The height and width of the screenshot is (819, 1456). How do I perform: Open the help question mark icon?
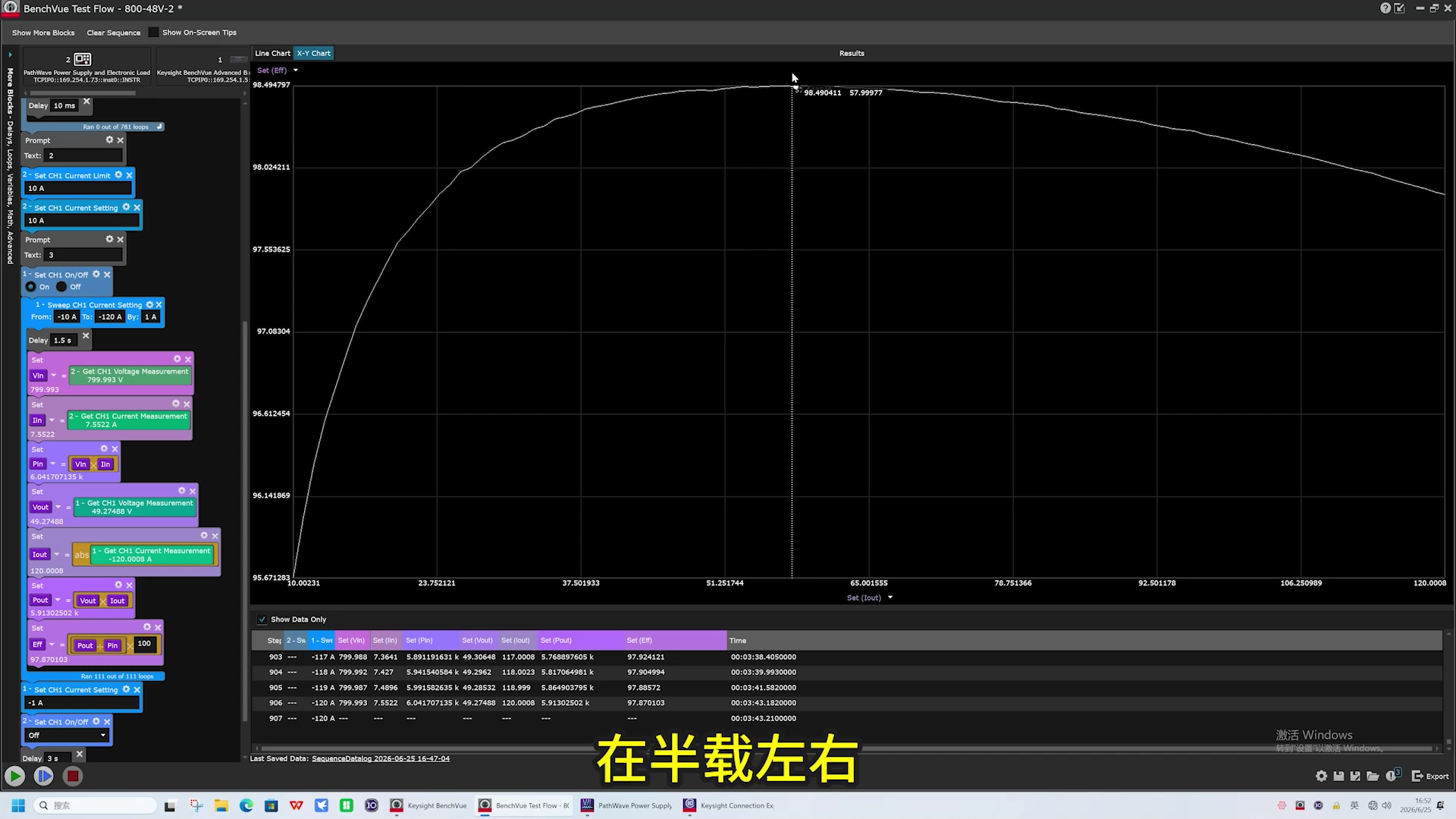pyautogui.click(x=1385, y=8)
